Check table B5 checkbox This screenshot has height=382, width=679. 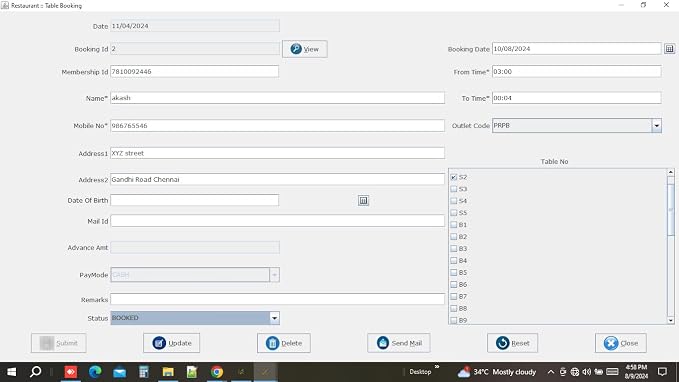pos(454,272)
